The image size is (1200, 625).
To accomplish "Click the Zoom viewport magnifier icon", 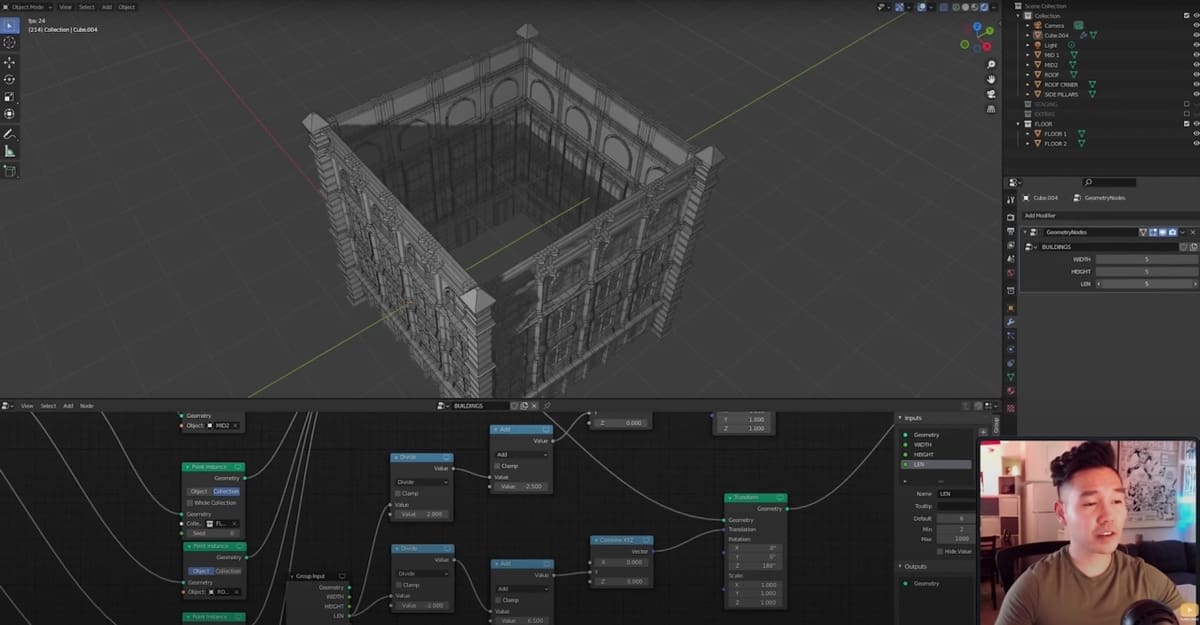I will coord(991,63).
